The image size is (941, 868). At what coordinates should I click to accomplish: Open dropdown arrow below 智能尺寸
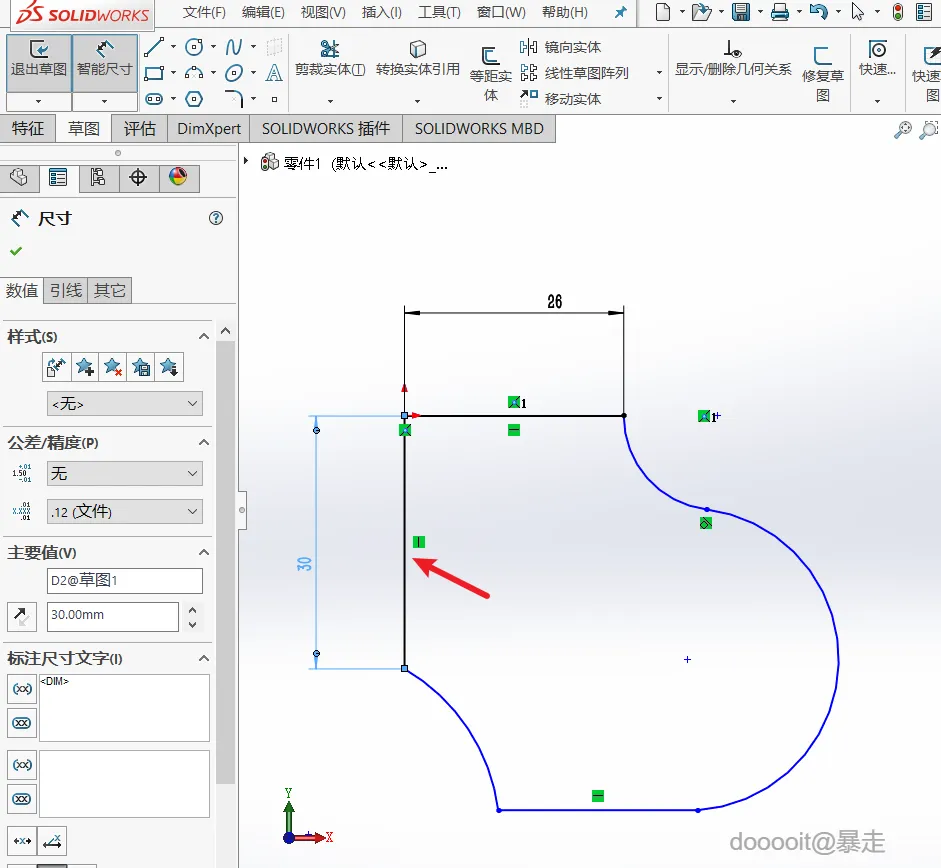104,101
